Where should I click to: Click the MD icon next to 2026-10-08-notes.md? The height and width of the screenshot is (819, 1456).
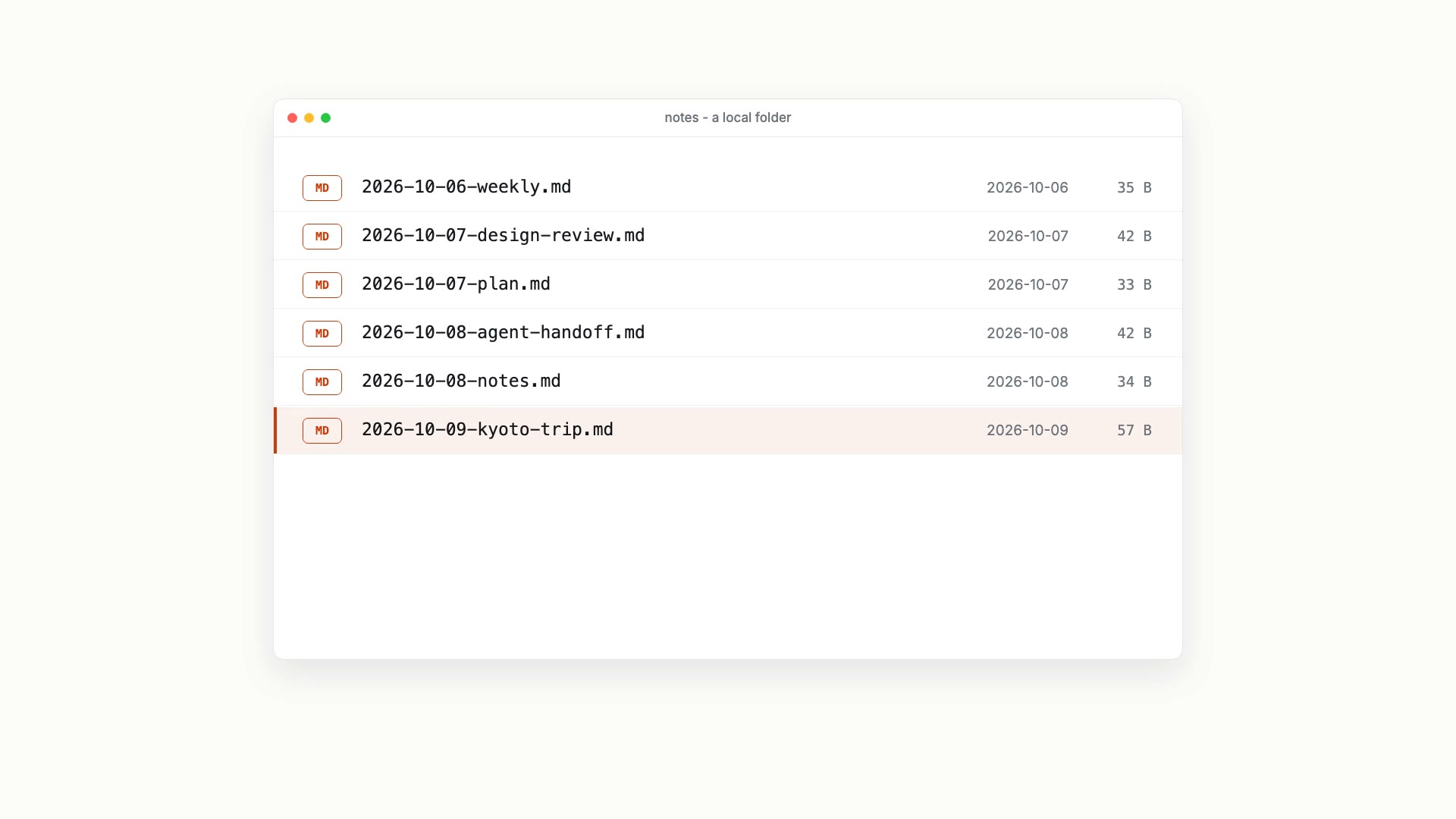click(322, 382)
